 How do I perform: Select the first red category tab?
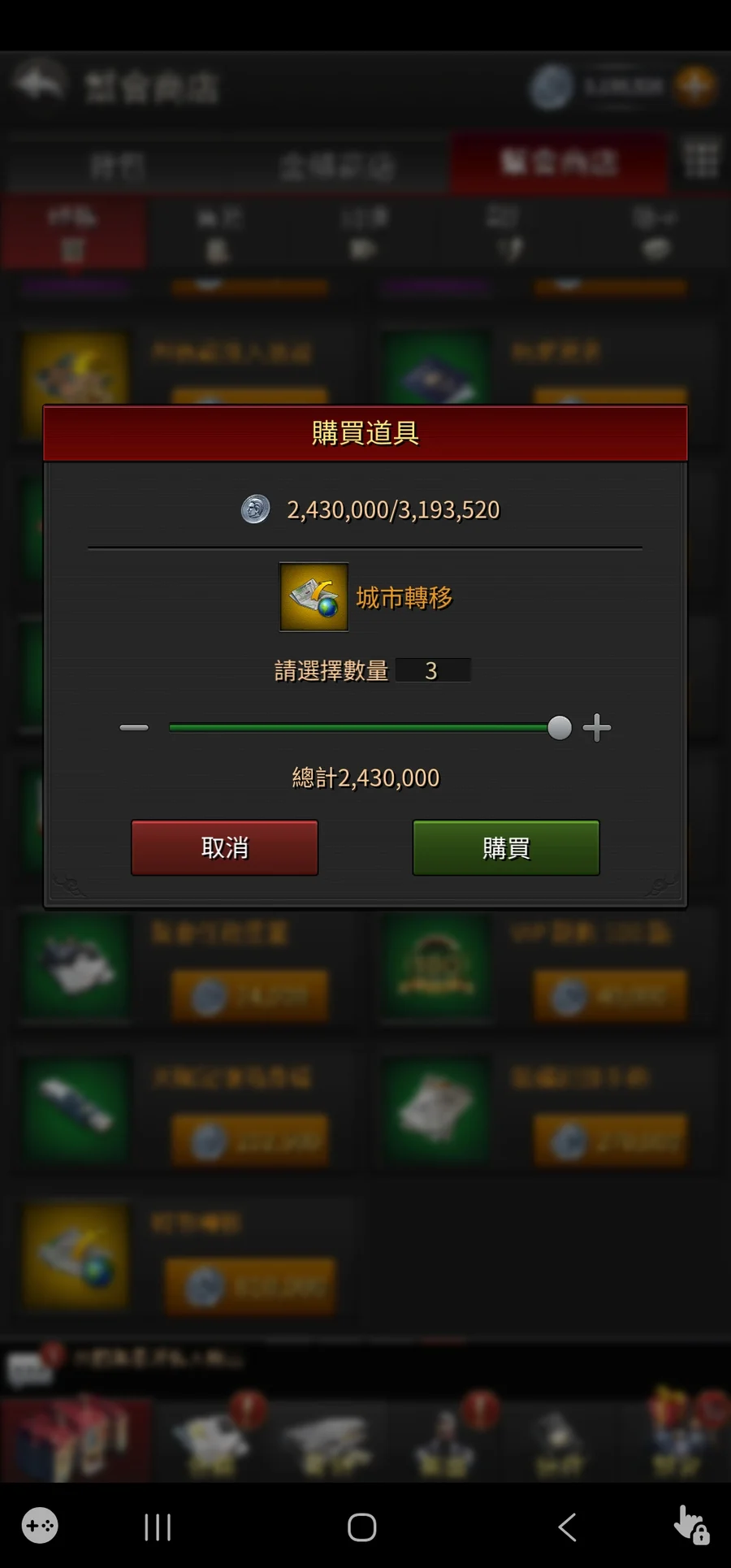click(x=74, y=233)
